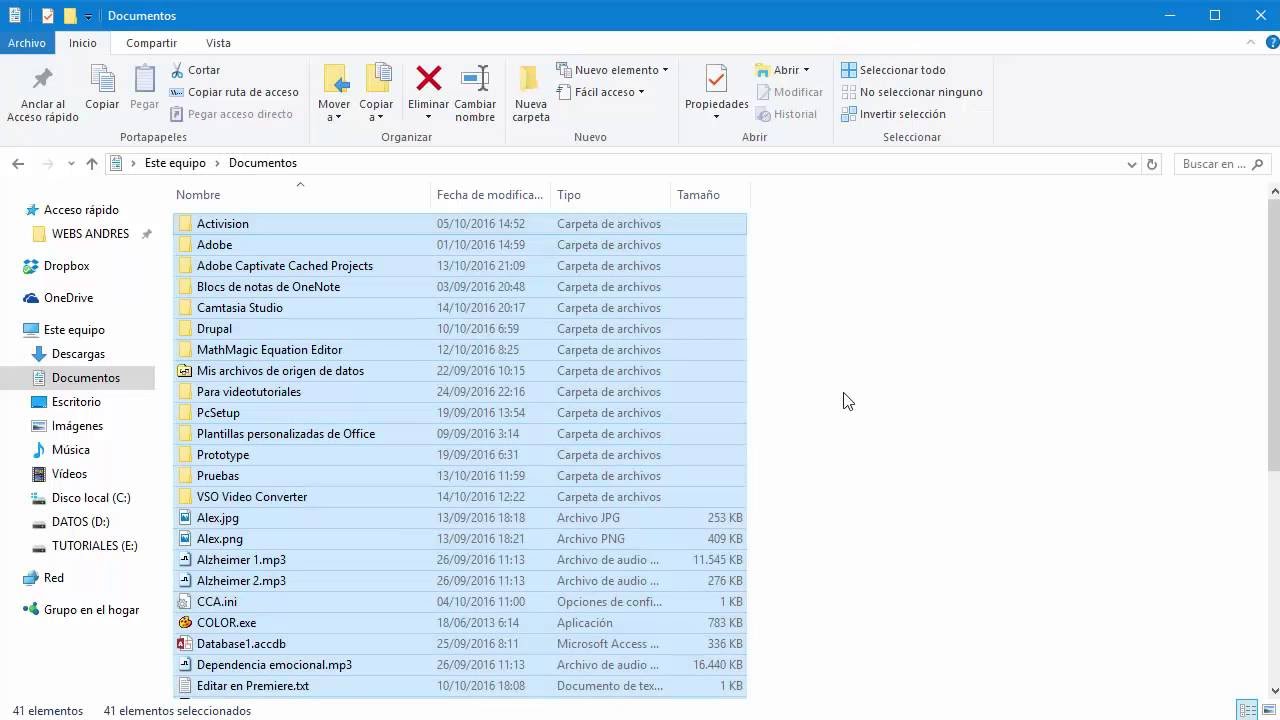The image size is (1280, 720).
Task: Switch to the Compartir tab
Action: coord(151,43)
